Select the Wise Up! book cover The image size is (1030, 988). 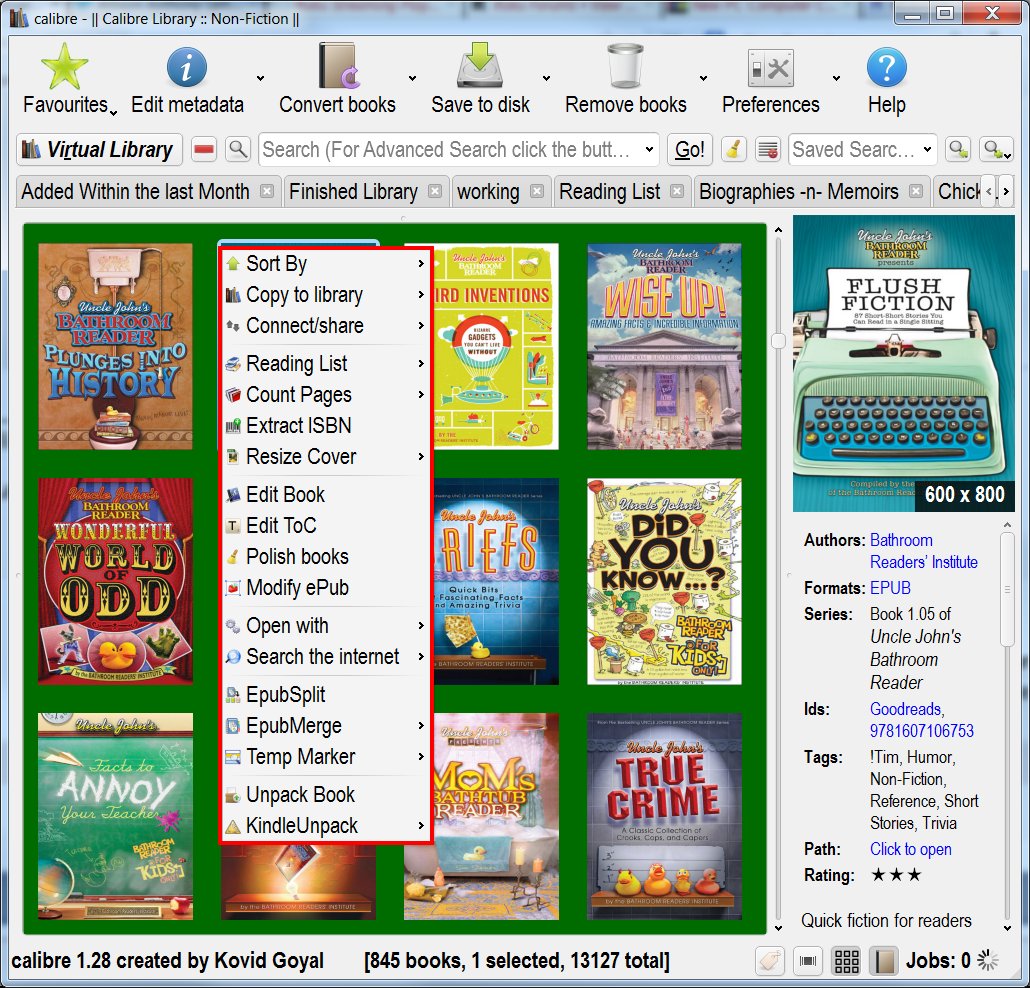coord(664,347)
